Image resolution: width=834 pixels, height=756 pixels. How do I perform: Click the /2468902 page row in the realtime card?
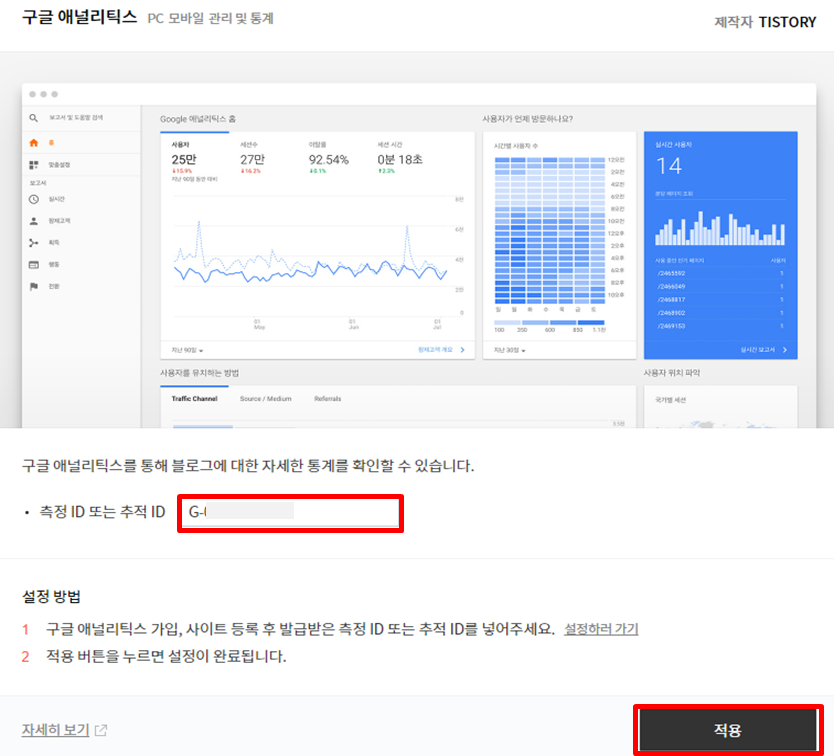click(721, 313)
